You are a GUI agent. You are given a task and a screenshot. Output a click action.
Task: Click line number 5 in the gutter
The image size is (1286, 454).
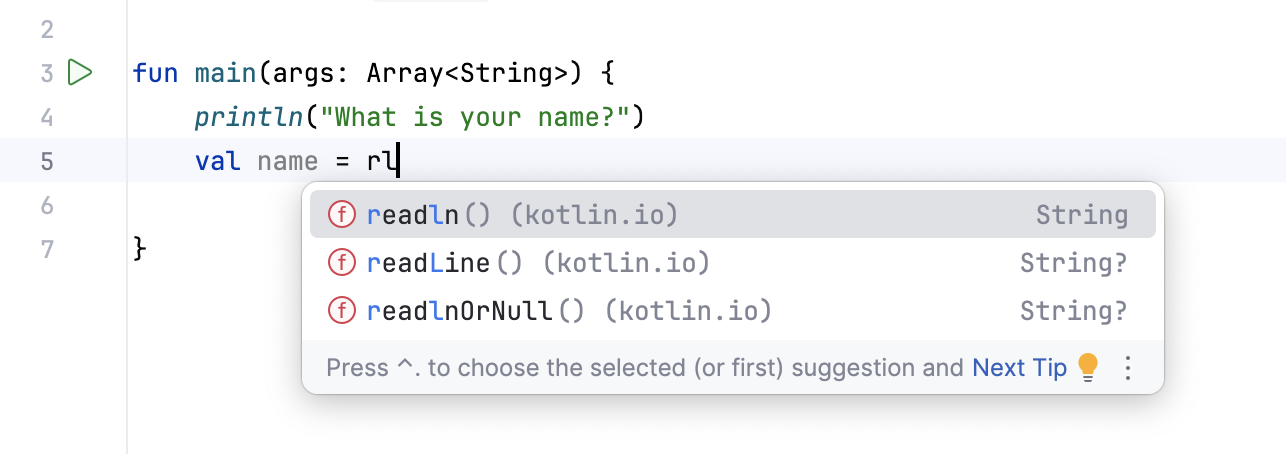coord(46,161)
